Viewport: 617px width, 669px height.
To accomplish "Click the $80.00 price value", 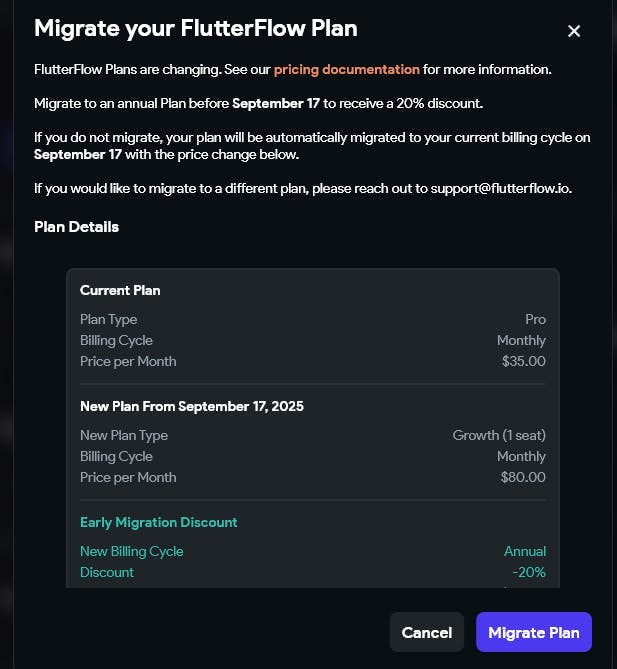I will 523,477.
